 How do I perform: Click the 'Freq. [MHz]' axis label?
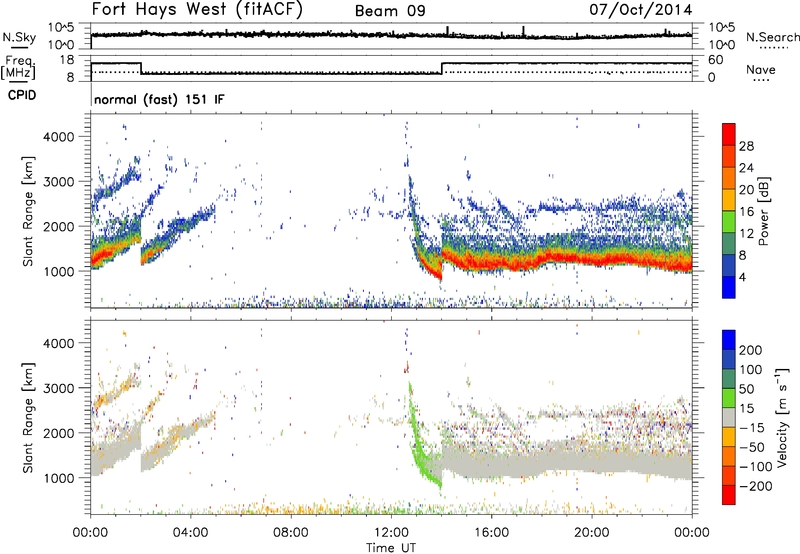[19, 68]
